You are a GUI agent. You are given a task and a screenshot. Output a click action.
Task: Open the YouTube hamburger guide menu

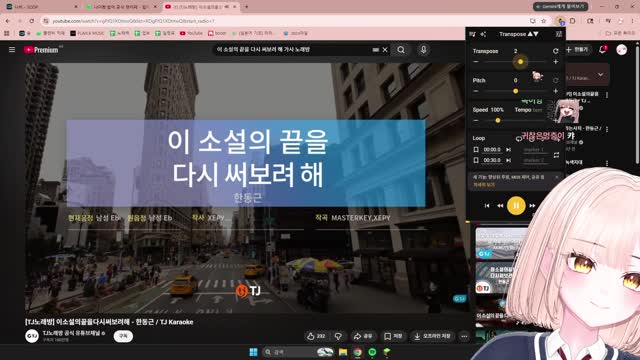(12, 50)
